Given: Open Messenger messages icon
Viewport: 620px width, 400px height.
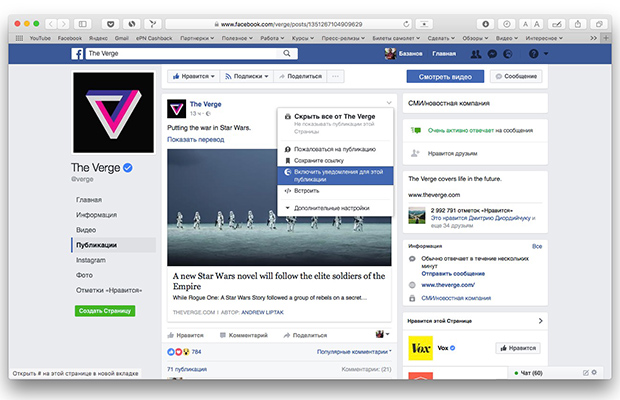Looking at the screenshot, I should [x=492, y=54].
